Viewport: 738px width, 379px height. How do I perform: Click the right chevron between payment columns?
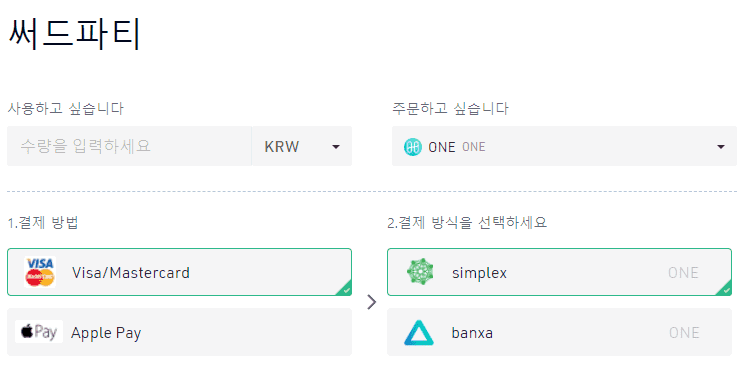[x=372, y=302]
